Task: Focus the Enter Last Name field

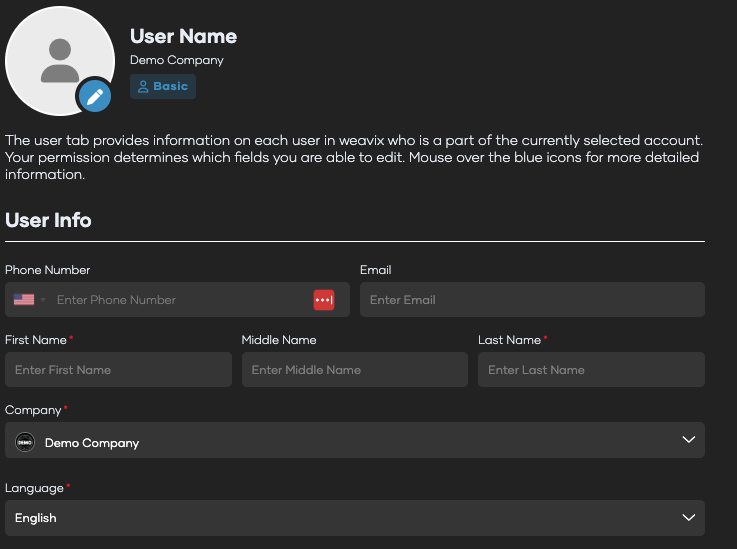Action: coord(591,369)
